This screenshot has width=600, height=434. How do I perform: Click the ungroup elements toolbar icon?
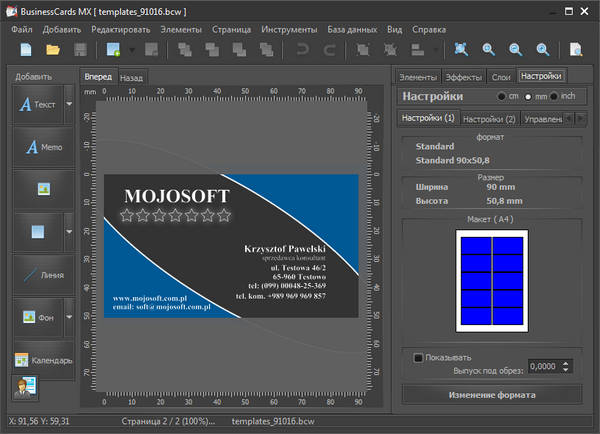(x=390, y=50)
